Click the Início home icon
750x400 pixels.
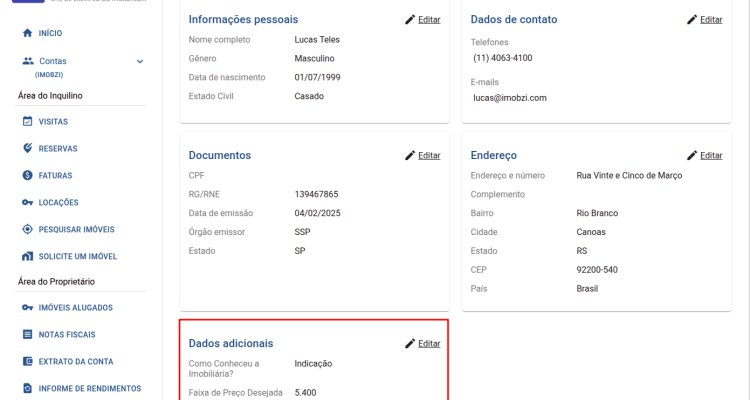coord(28,33)
